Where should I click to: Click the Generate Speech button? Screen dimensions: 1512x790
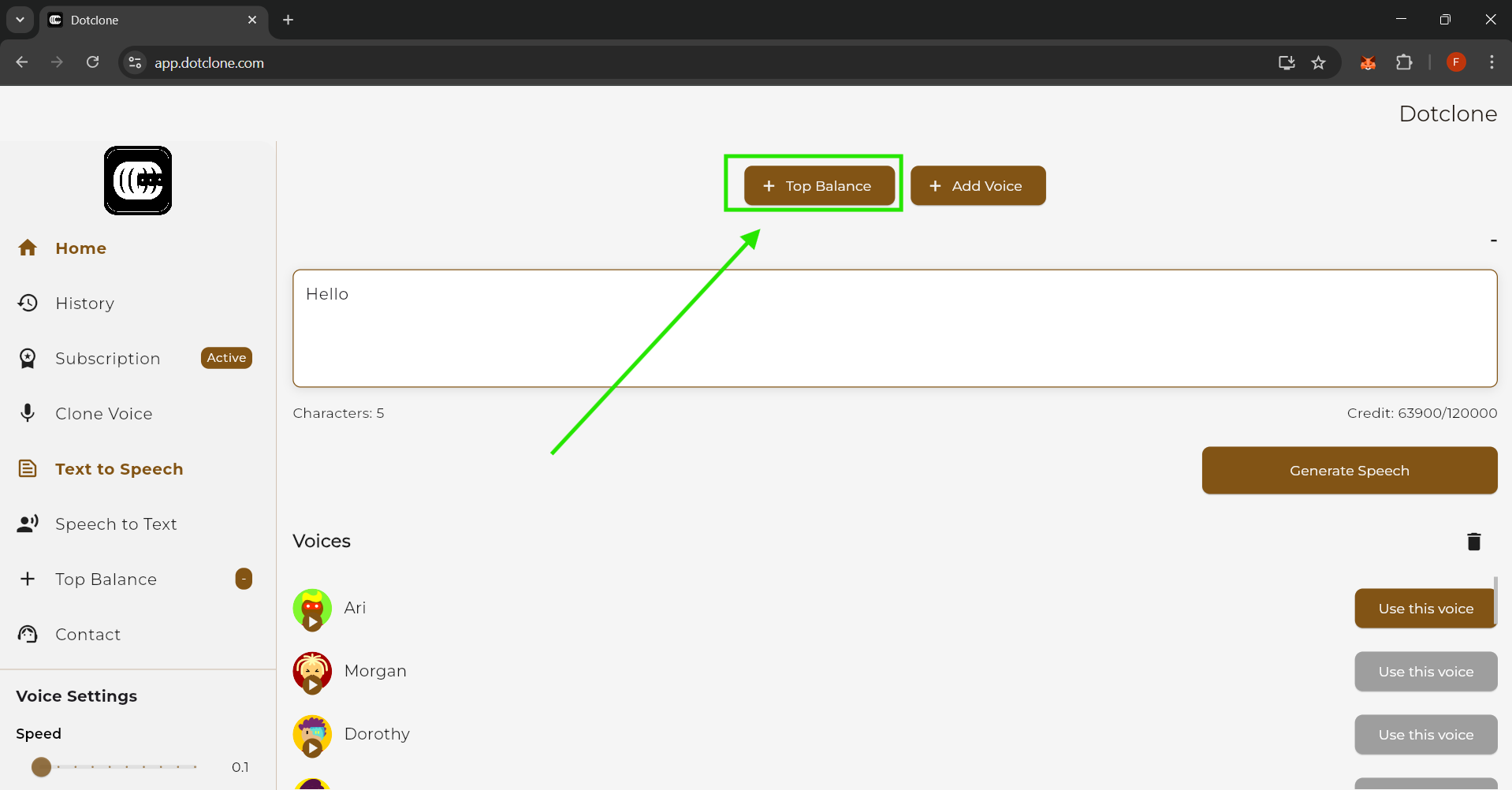click(x=1350, y=471)
